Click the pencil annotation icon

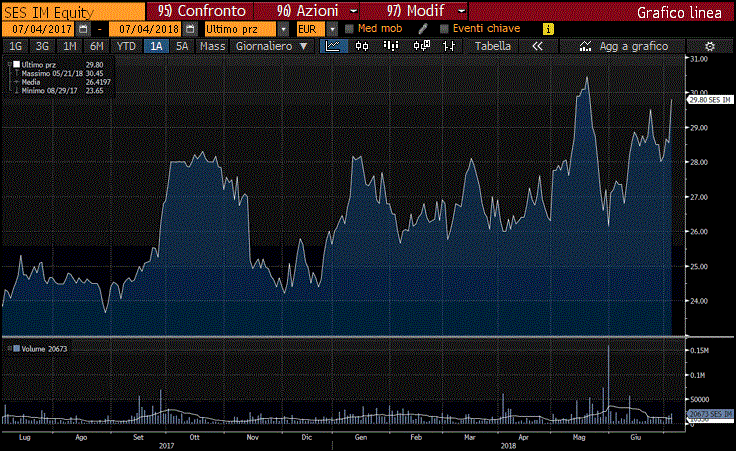tap(423, 29)
